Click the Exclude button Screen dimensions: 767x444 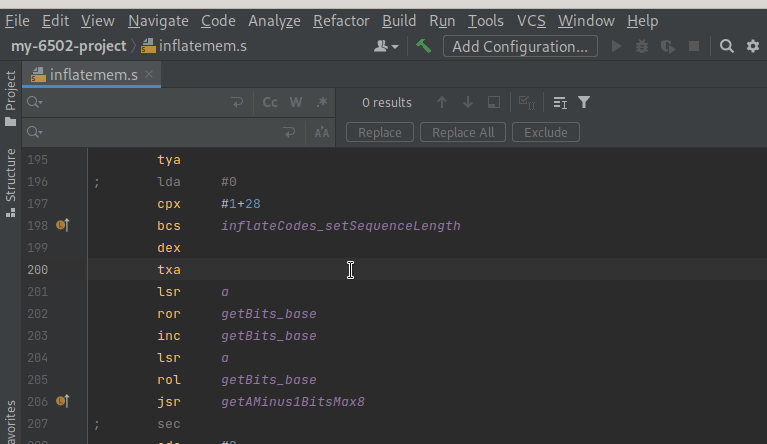[x=545, y=132]
